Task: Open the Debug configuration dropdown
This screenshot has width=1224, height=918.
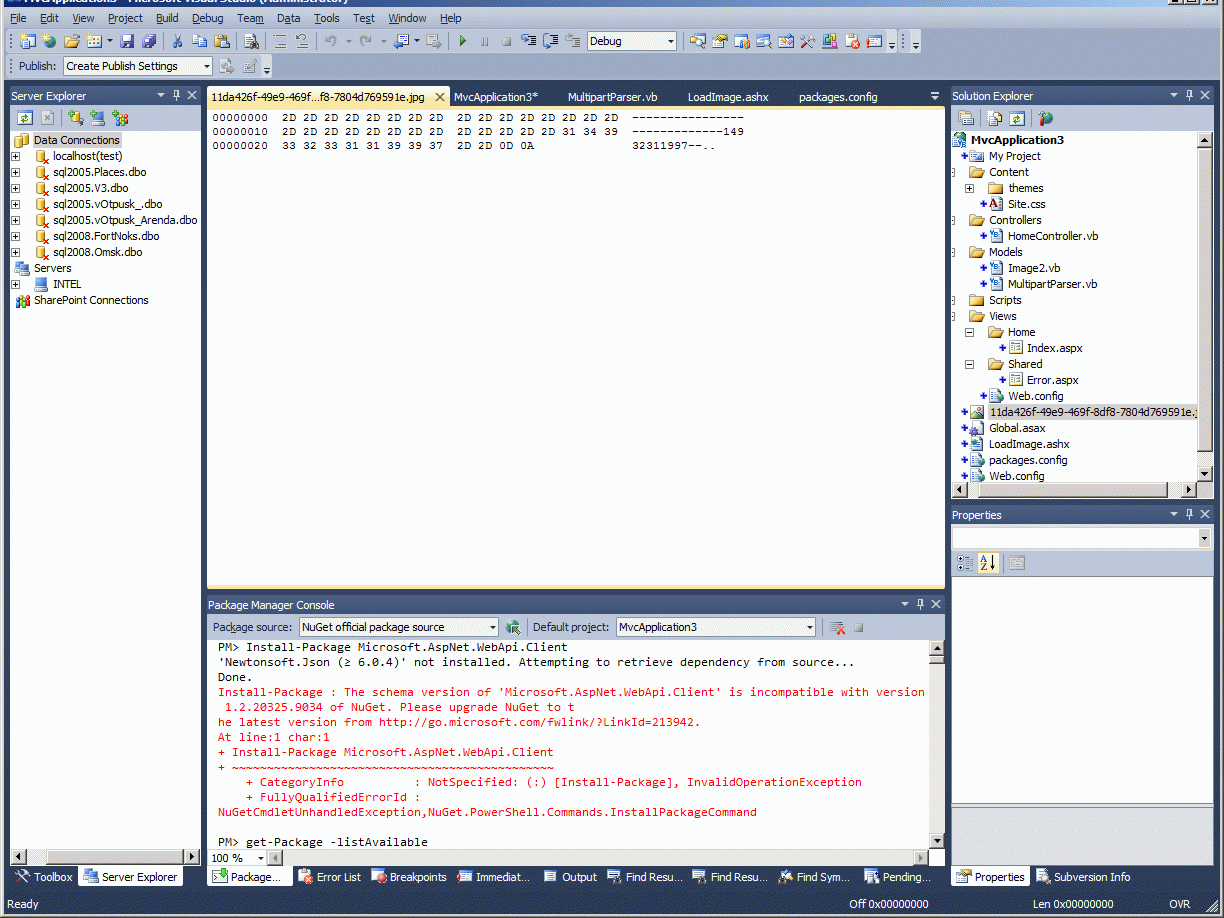Action: coord(669,41)
